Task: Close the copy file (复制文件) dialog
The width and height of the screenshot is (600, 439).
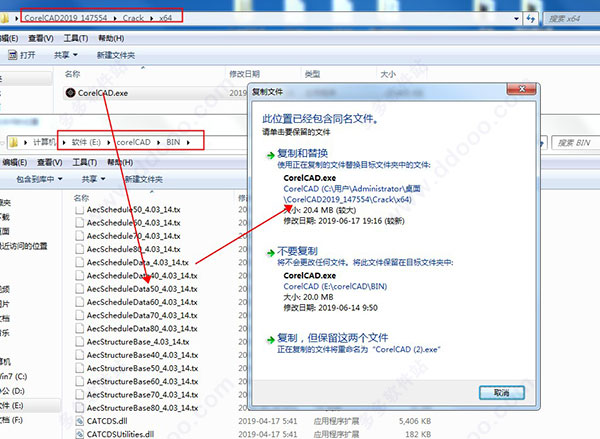Action: tap(522, 89)
